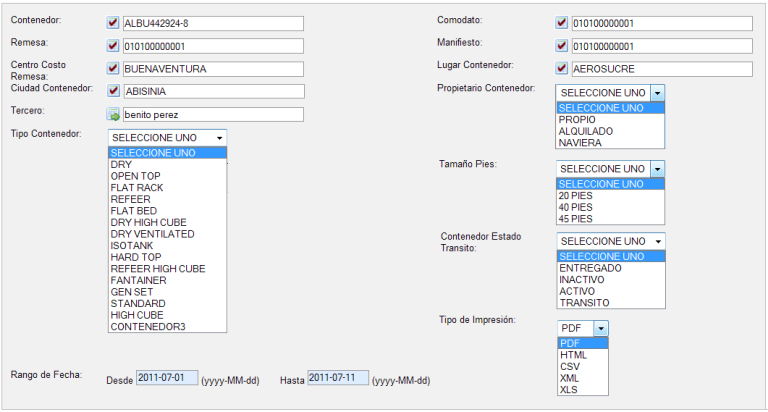Focus the Tercero name field
The image size is (768, 412).
[211, 115]
